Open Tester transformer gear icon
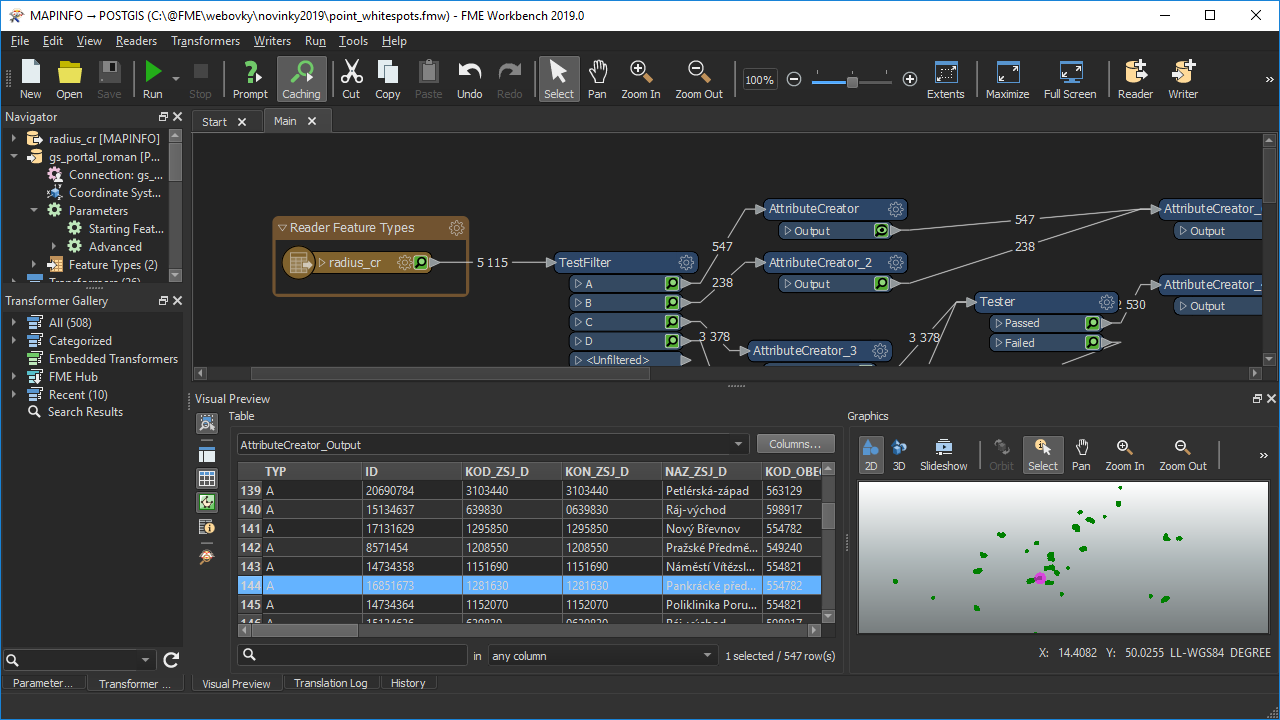The image size is (1280, 720). tap(1106, 302)
